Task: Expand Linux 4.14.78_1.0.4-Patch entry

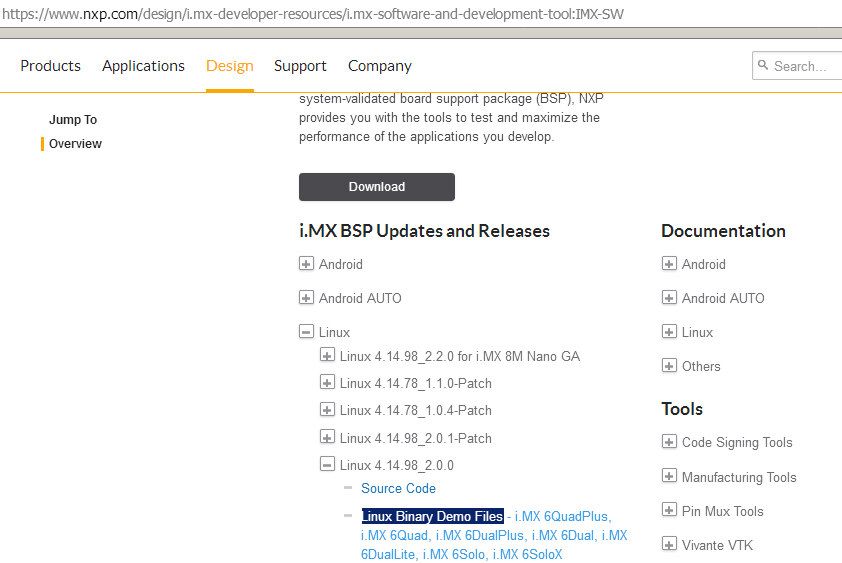Action: (x=327, y=410)
